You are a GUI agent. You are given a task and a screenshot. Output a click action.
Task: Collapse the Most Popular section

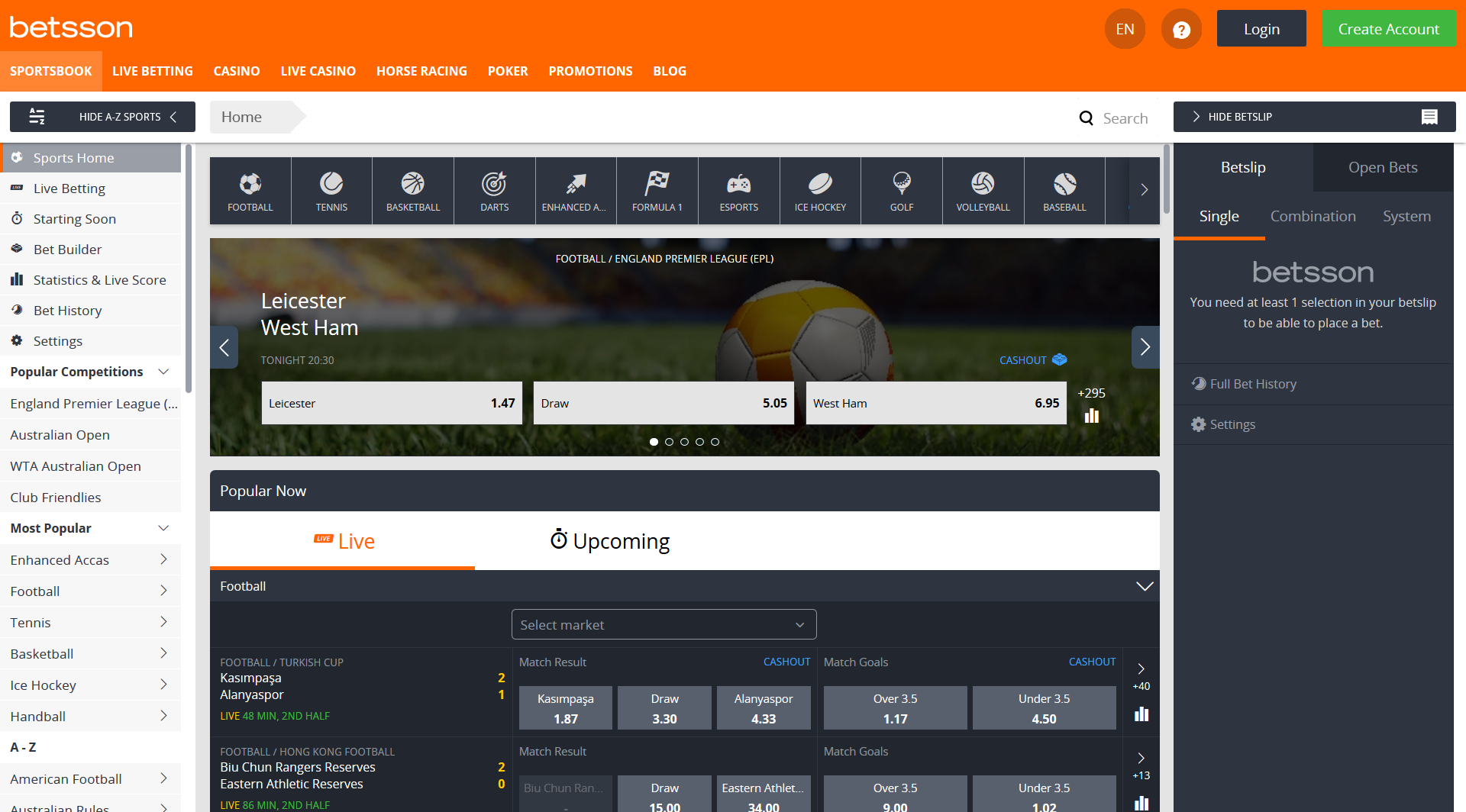coord(163,528)
